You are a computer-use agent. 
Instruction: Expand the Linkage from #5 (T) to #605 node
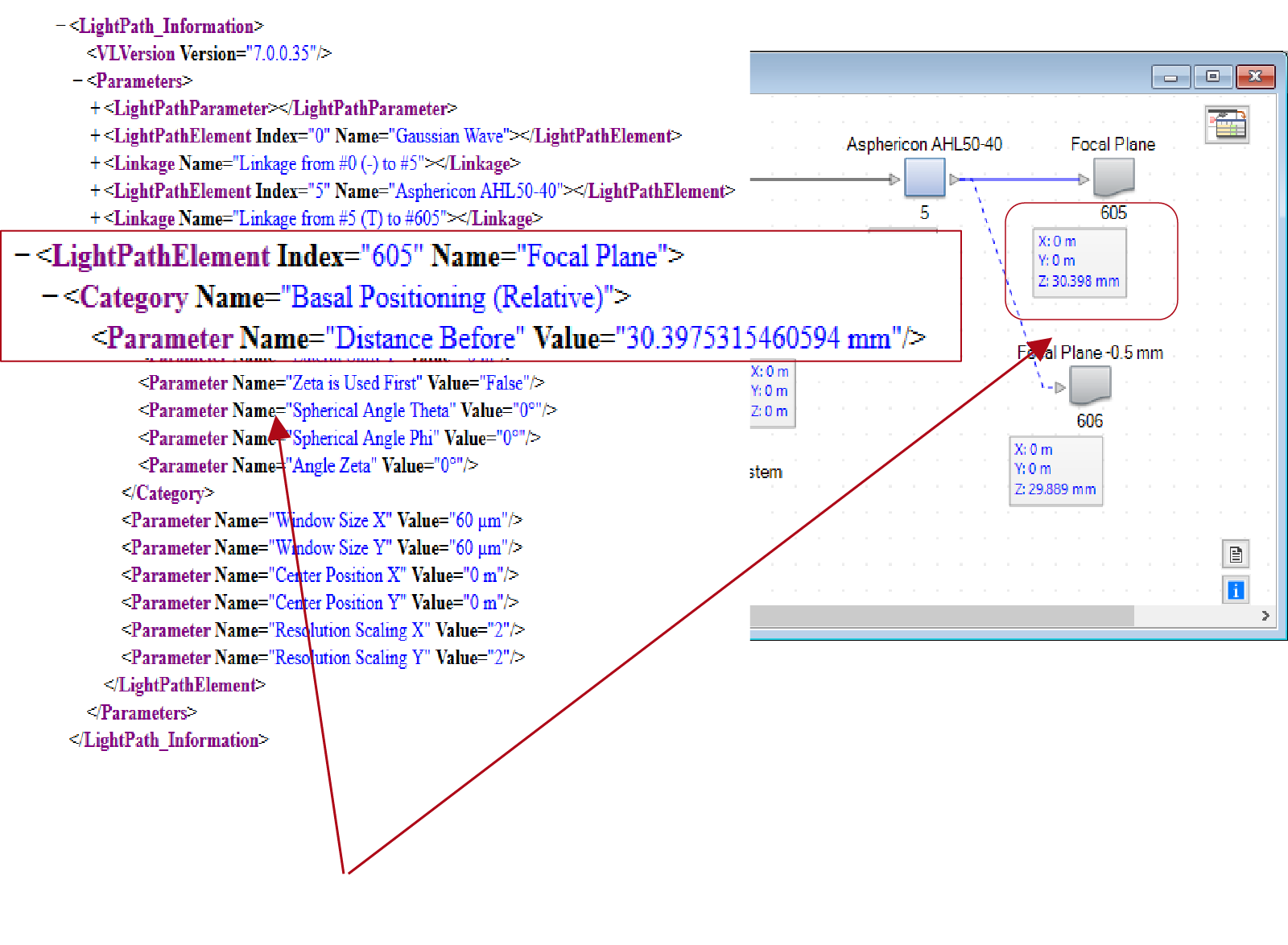96,218
